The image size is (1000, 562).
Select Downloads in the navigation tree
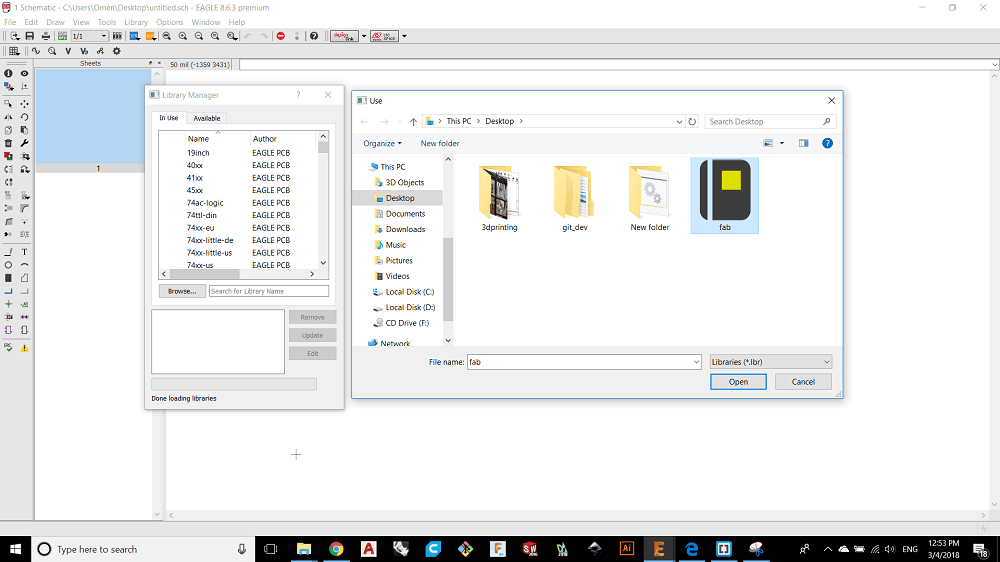405,229
